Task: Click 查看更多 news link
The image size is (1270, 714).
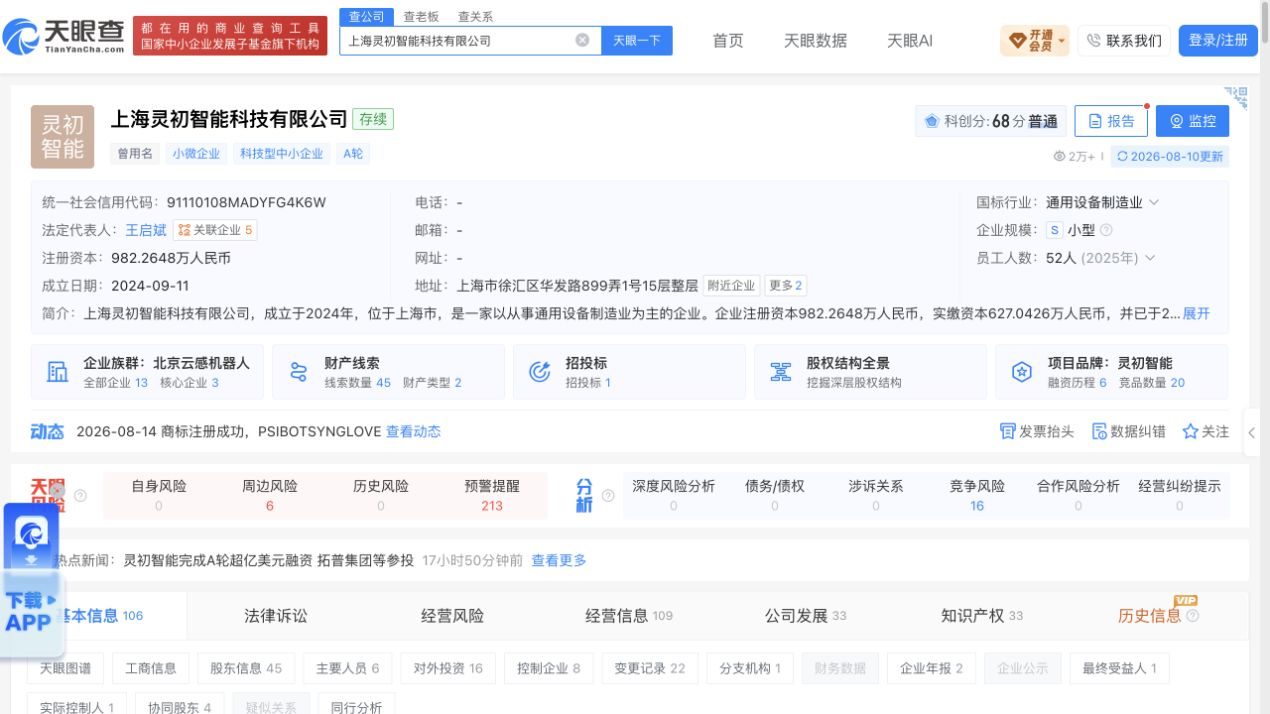Action: [559, 560]
